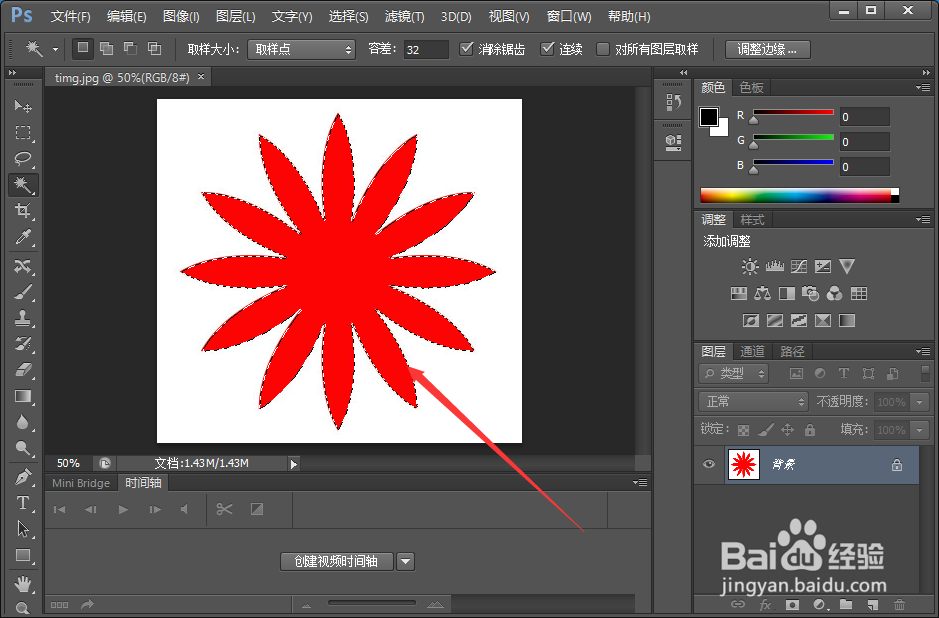939x618 pixels.
Task: Enable sample all layers (对所有图层取样)
Action: click(603, 49)
